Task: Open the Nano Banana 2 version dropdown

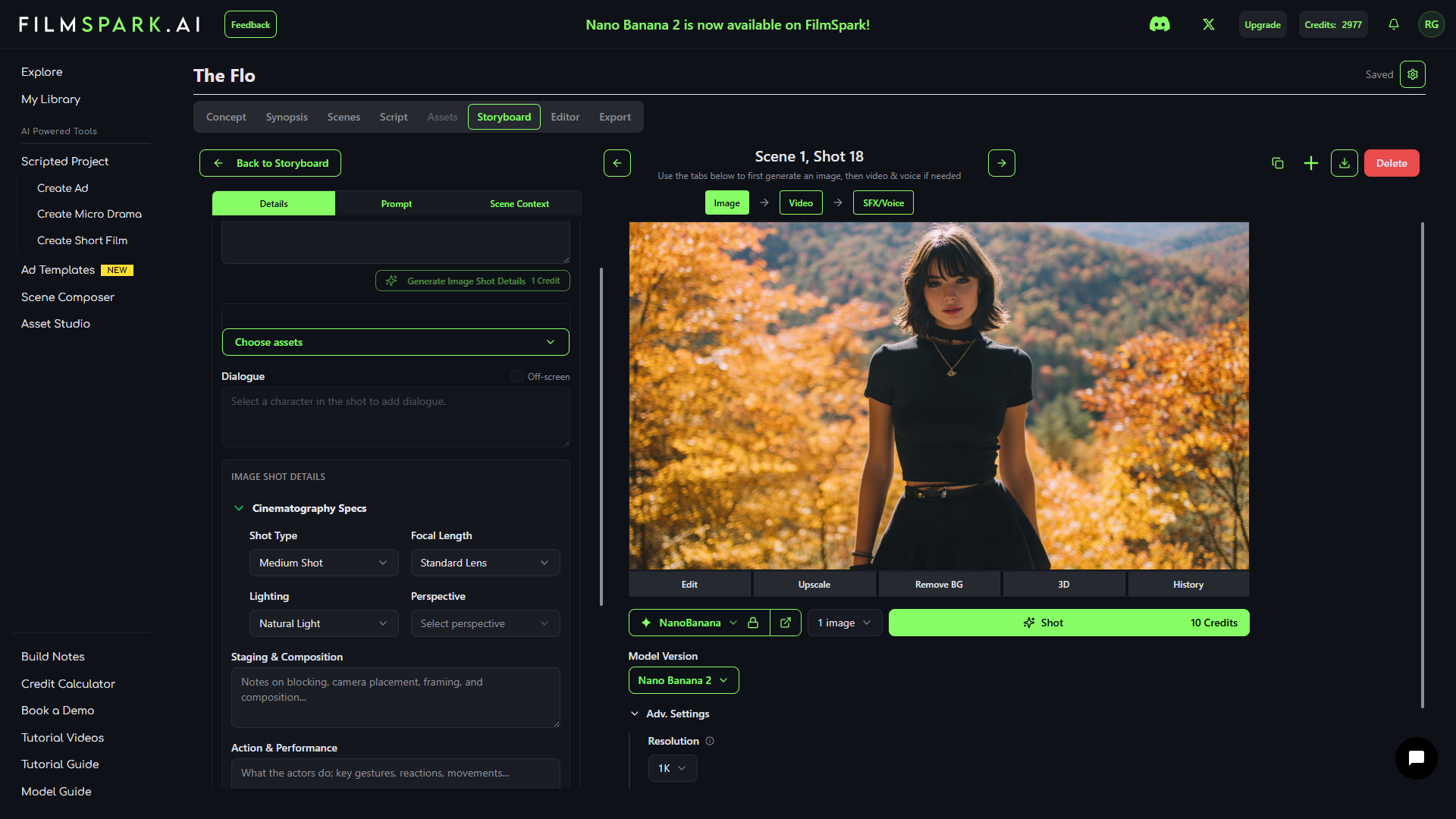Action: pos(683,680)
